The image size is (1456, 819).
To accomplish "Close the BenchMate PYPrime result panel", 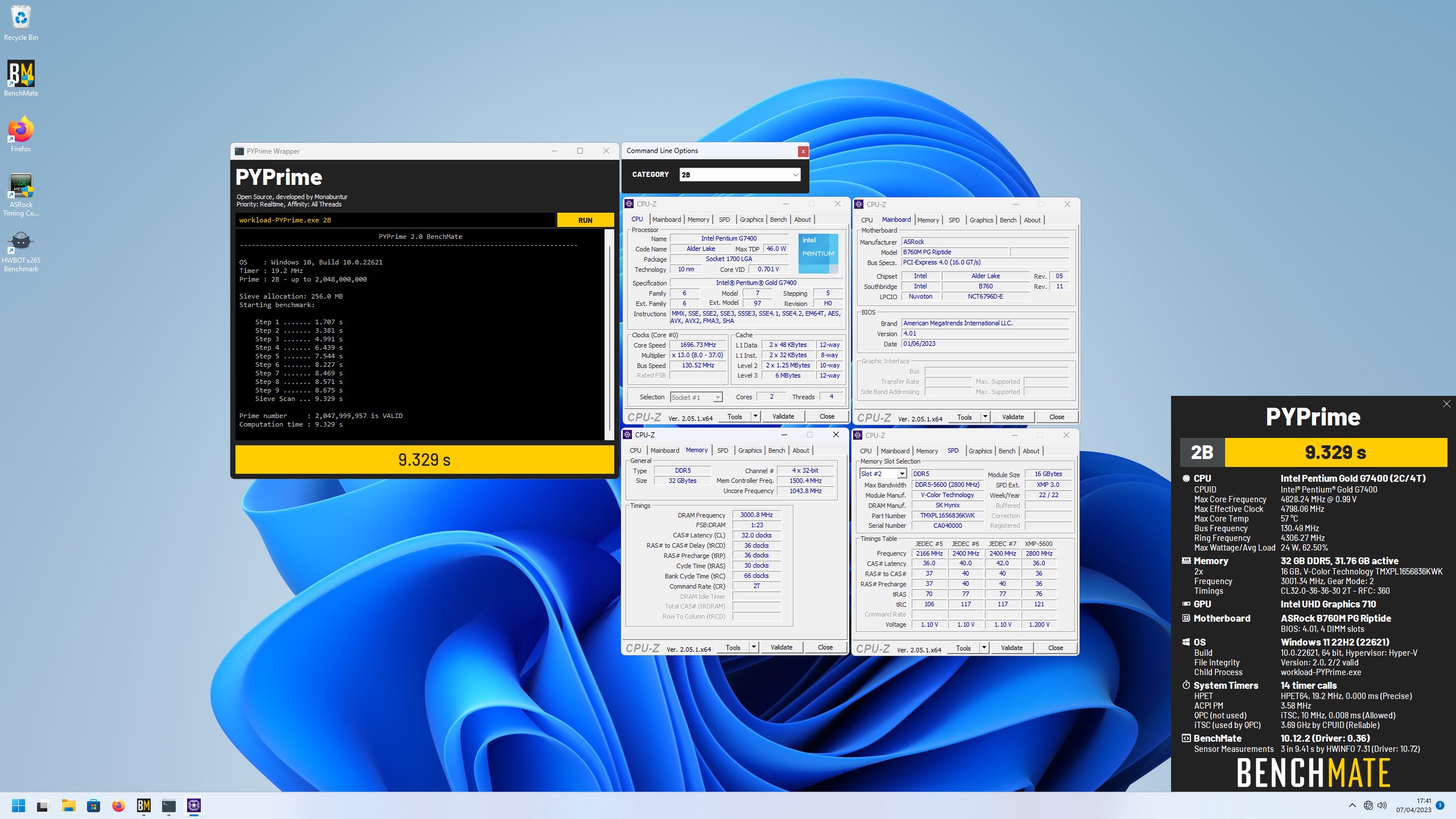I will pos(1446,404).
